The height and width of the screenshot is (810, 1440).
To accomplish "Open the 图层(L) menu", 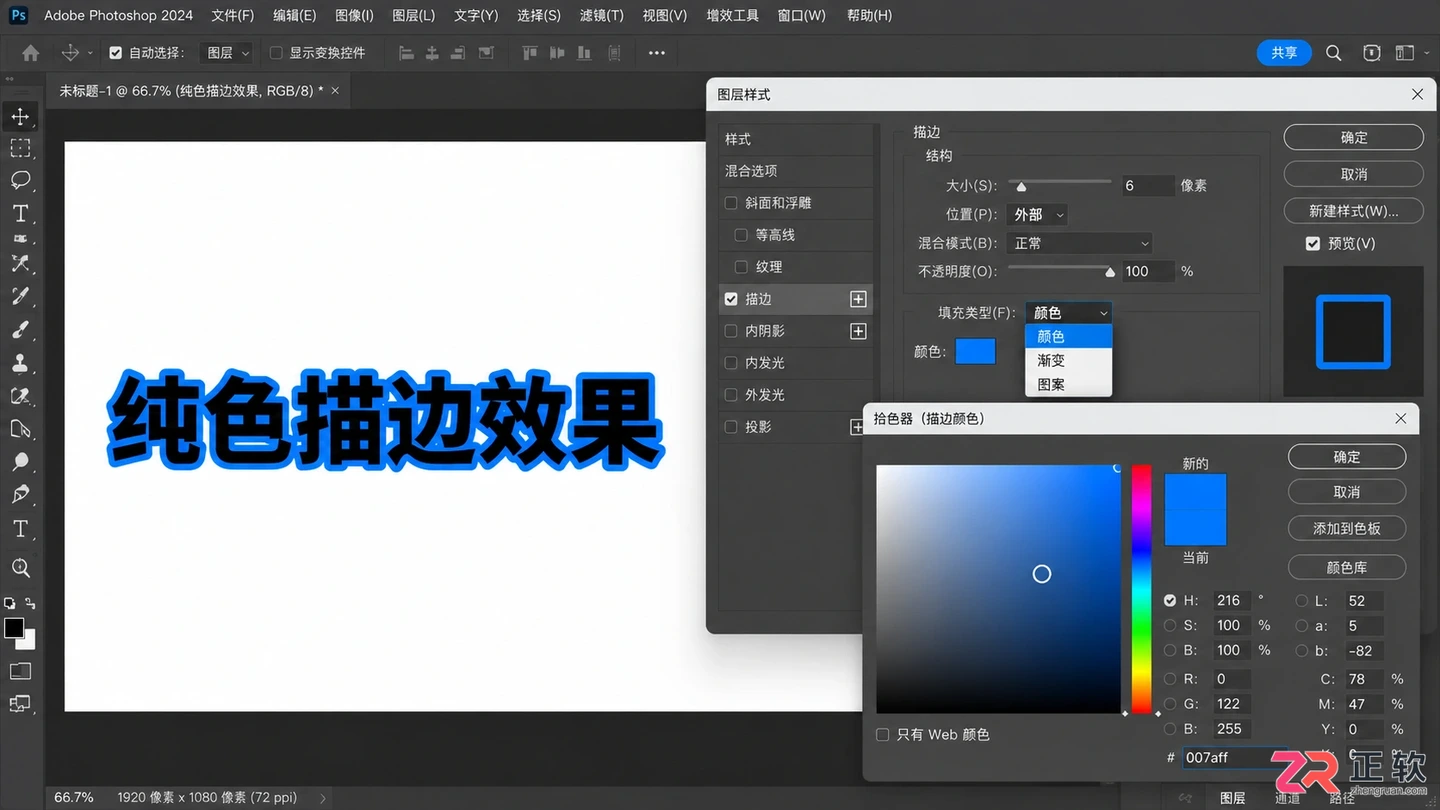I will (414, 15).
